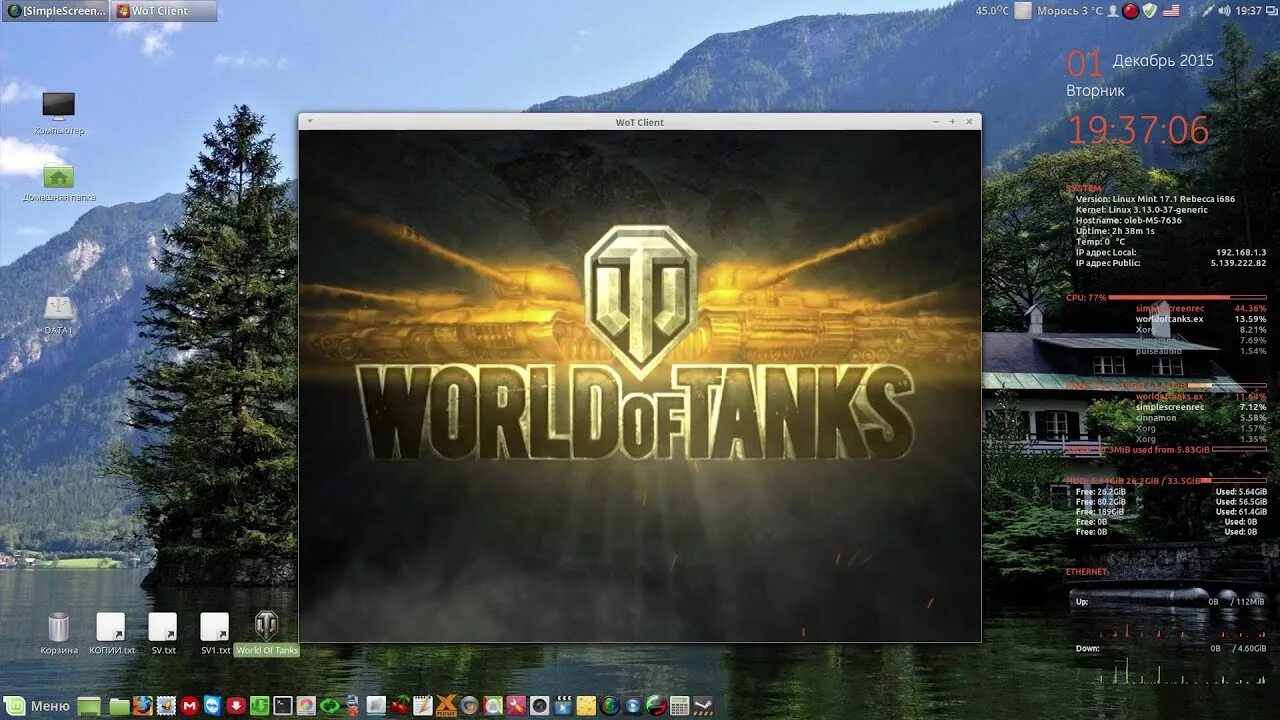Open the green sync arrows launcher
The image size is (1280, 720).
point(329,706)
